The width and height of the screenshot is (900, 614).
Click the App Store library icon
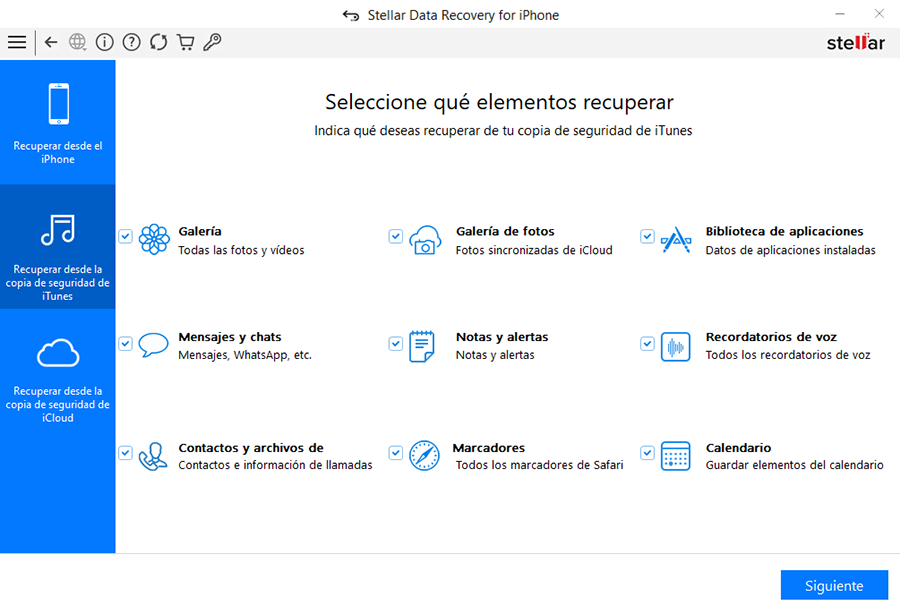(676, 240)
